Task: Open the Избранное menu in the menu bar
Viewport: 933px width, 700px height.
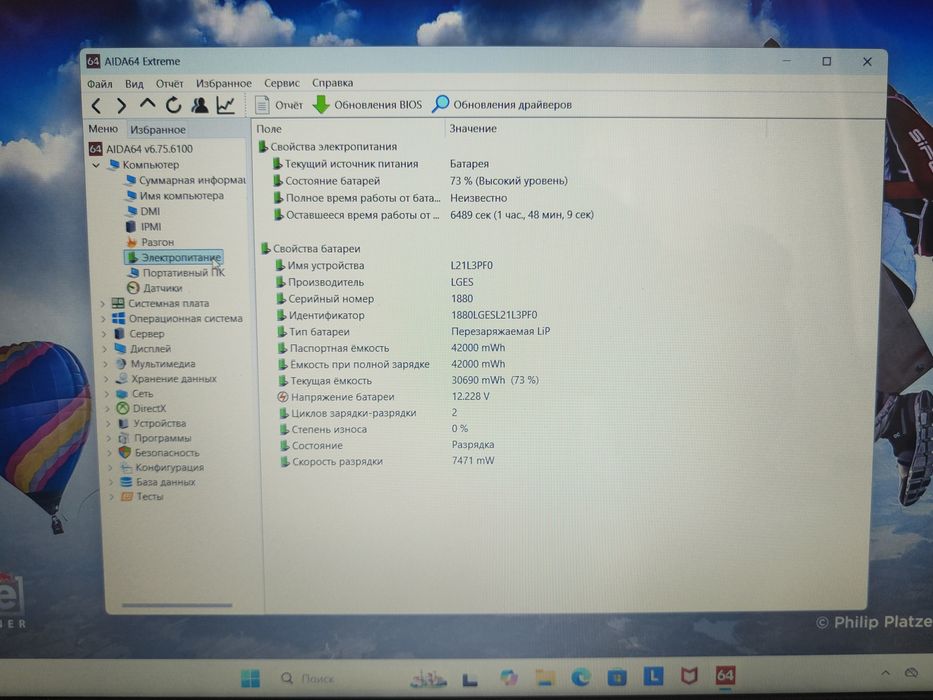Action: pos(224,83)
